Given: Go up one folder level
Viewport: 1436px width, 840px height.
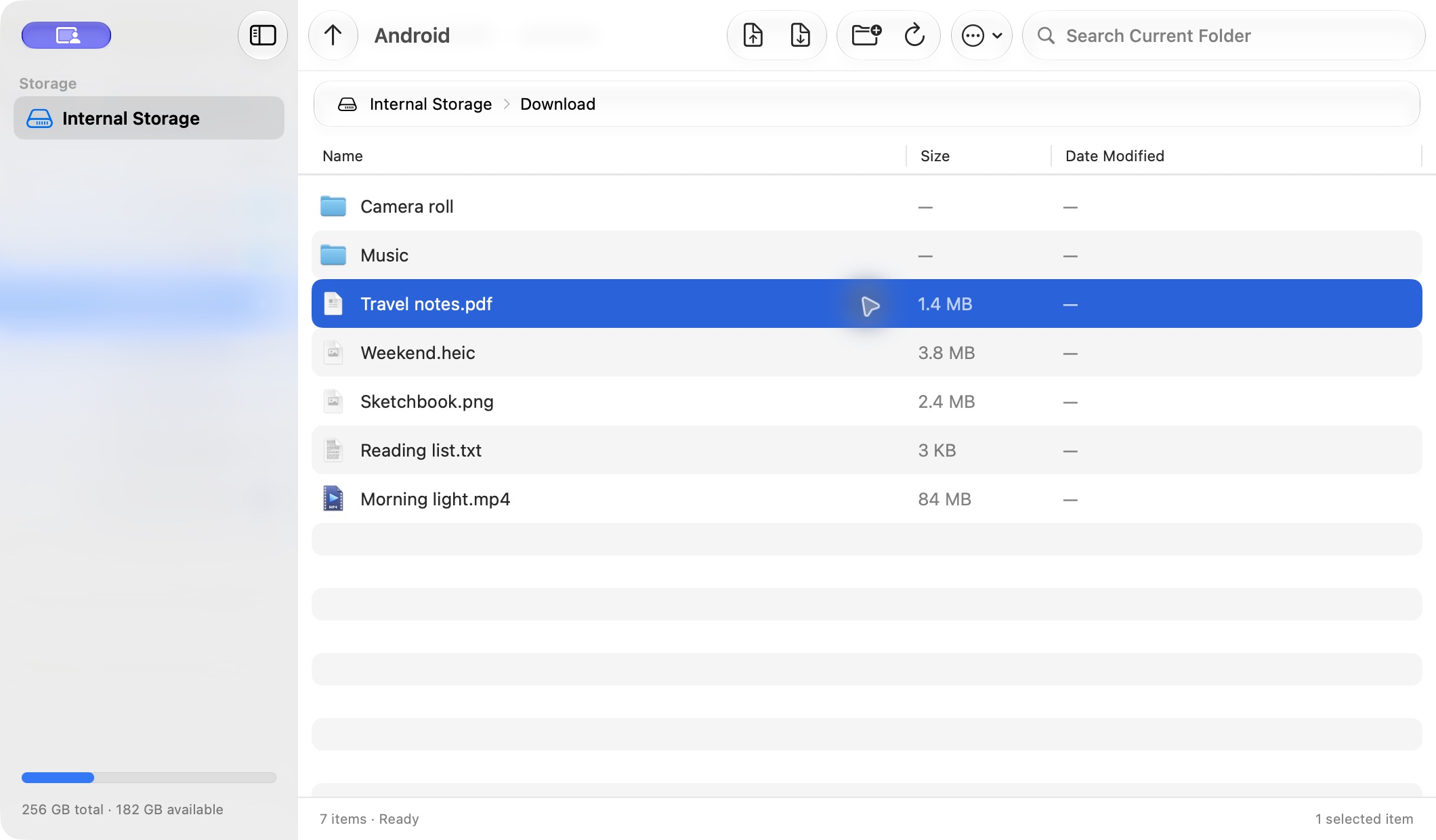Looking at the screenshot, I should point(333,35).
